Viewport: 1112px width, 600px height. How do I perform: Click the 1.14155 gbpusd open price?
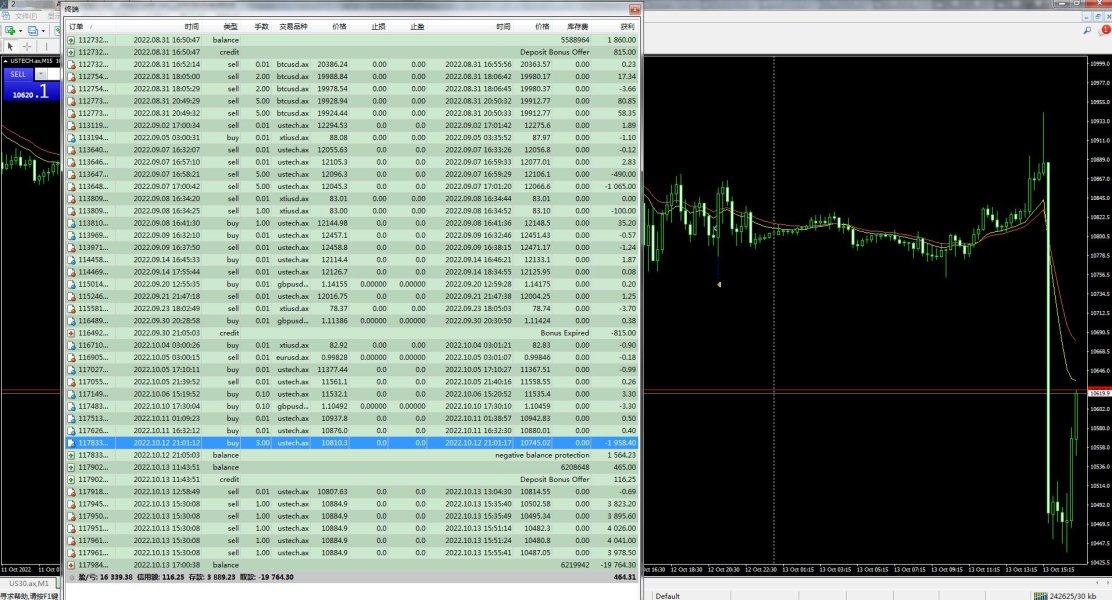click(x=335, y=284)
